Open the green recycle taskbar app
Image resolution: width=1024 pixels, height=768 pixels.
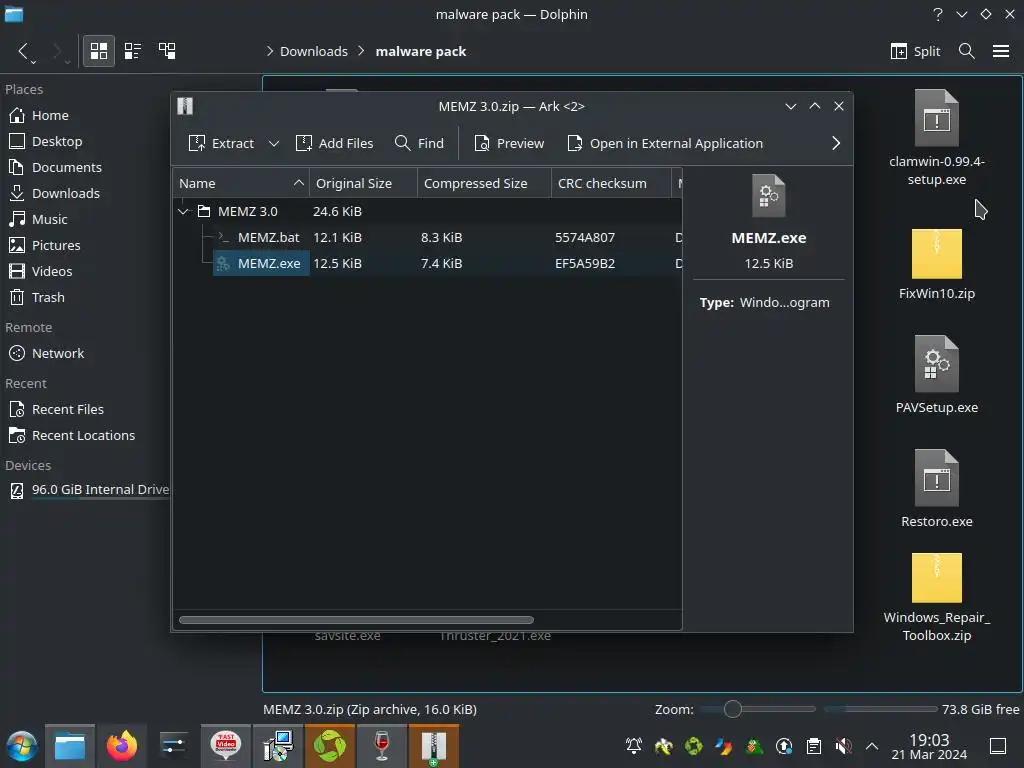(x=330, y=746)
